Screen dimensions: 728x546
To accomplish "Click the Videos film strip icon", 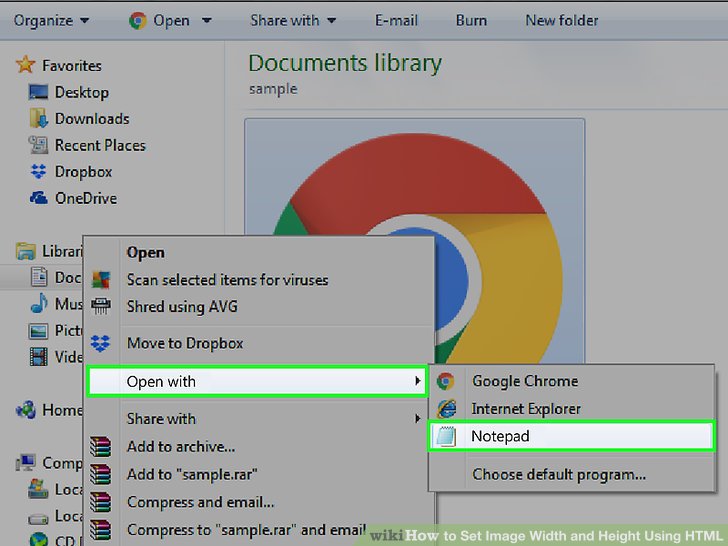I will (39, 357).
